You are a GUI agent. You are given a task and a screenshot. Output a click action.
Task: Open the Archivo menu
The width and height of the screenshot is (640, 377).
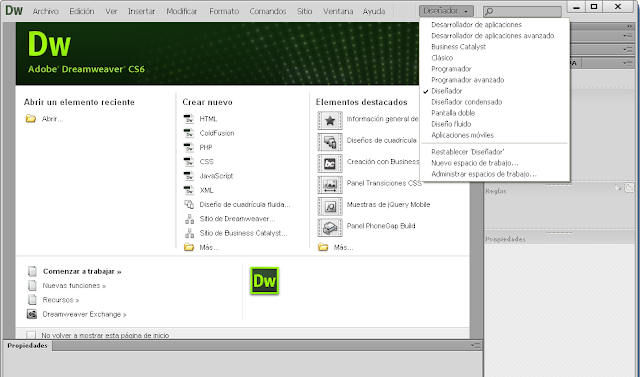point(46,11)
